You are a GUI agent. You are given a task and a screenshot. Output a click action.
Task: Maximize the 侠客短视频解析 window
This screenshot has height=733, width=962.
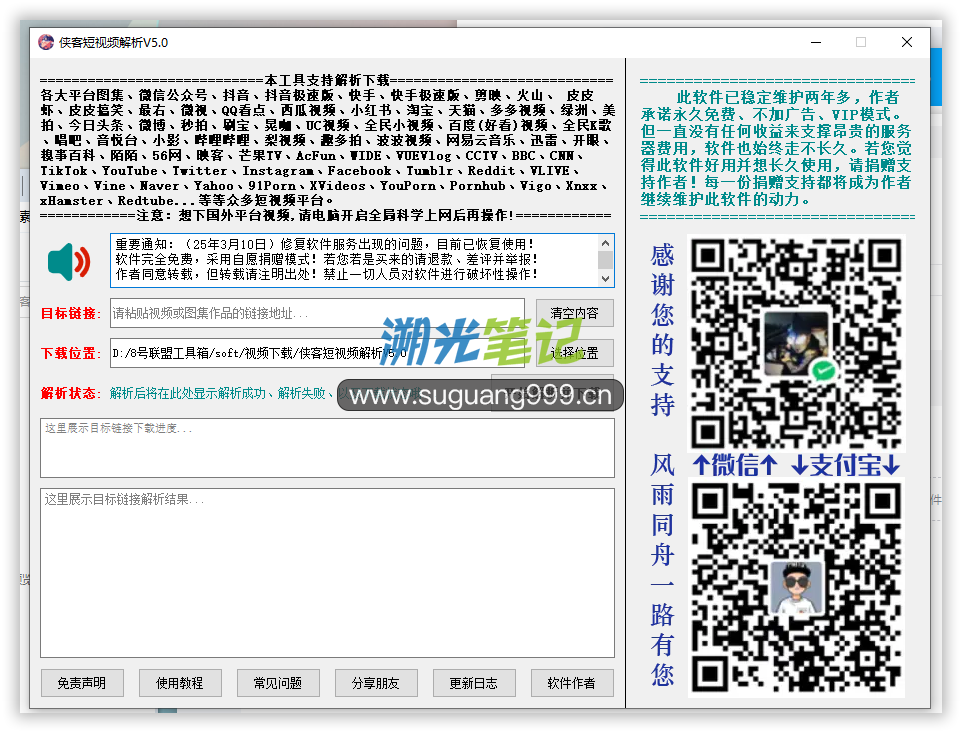(861, 42)
